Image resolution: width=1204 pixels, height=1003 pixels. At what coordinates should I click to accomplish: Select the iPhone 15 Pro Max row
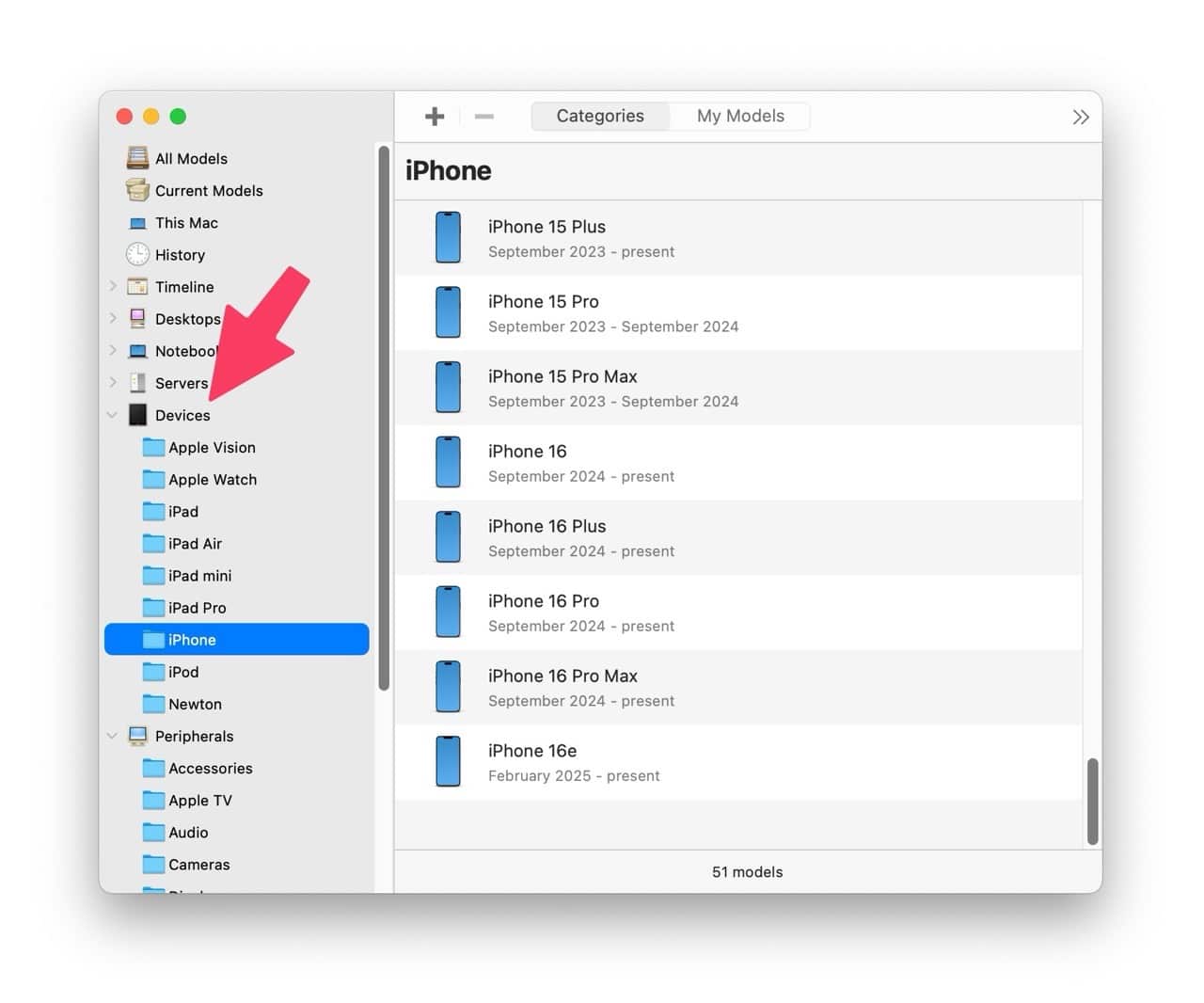pos(738,388)
